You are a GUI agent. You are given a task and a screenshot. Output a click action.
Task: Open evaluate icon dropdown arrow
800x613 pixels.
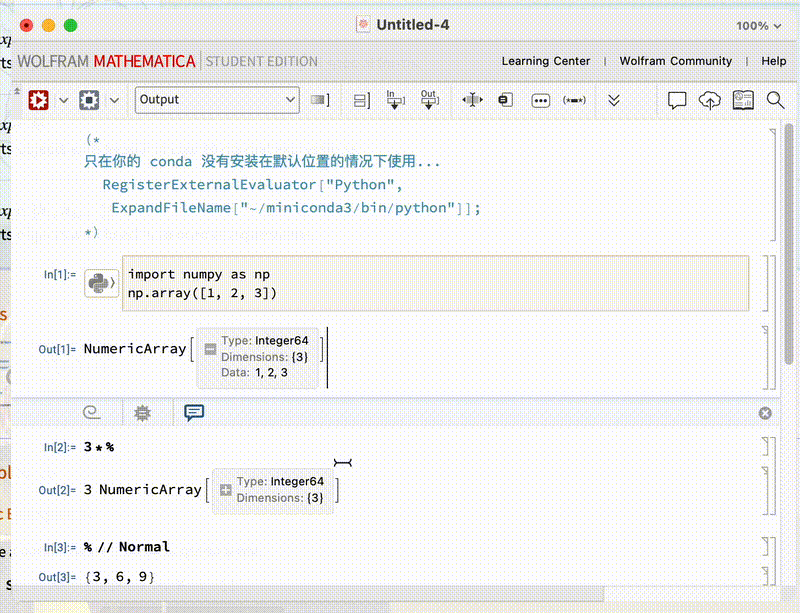[x=63, y=100]
